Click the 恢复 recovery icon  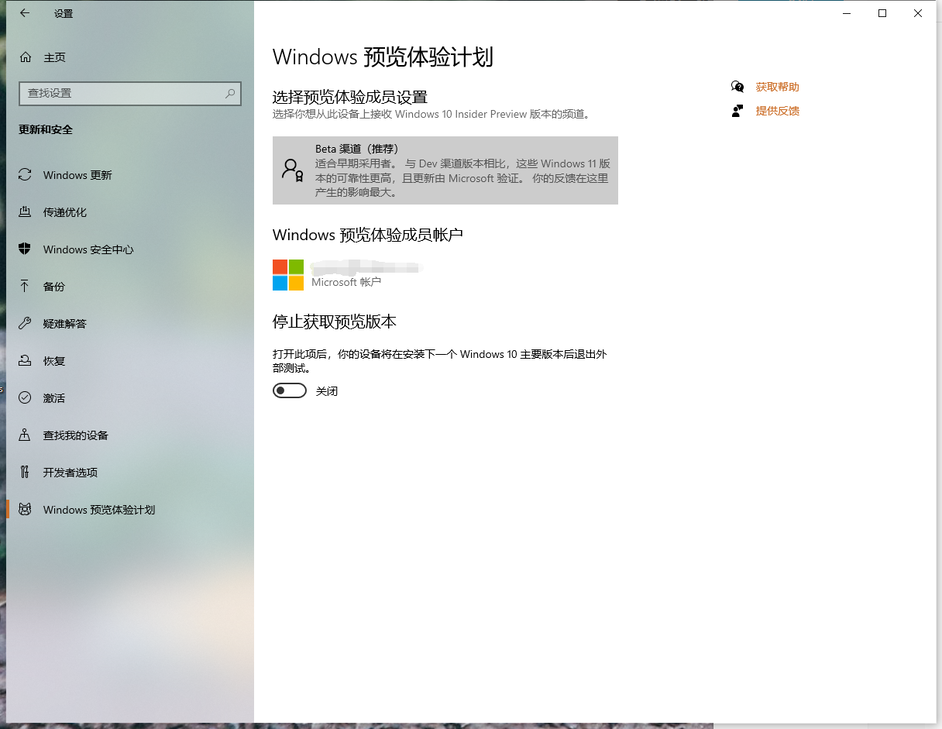[x=25, y=361]
